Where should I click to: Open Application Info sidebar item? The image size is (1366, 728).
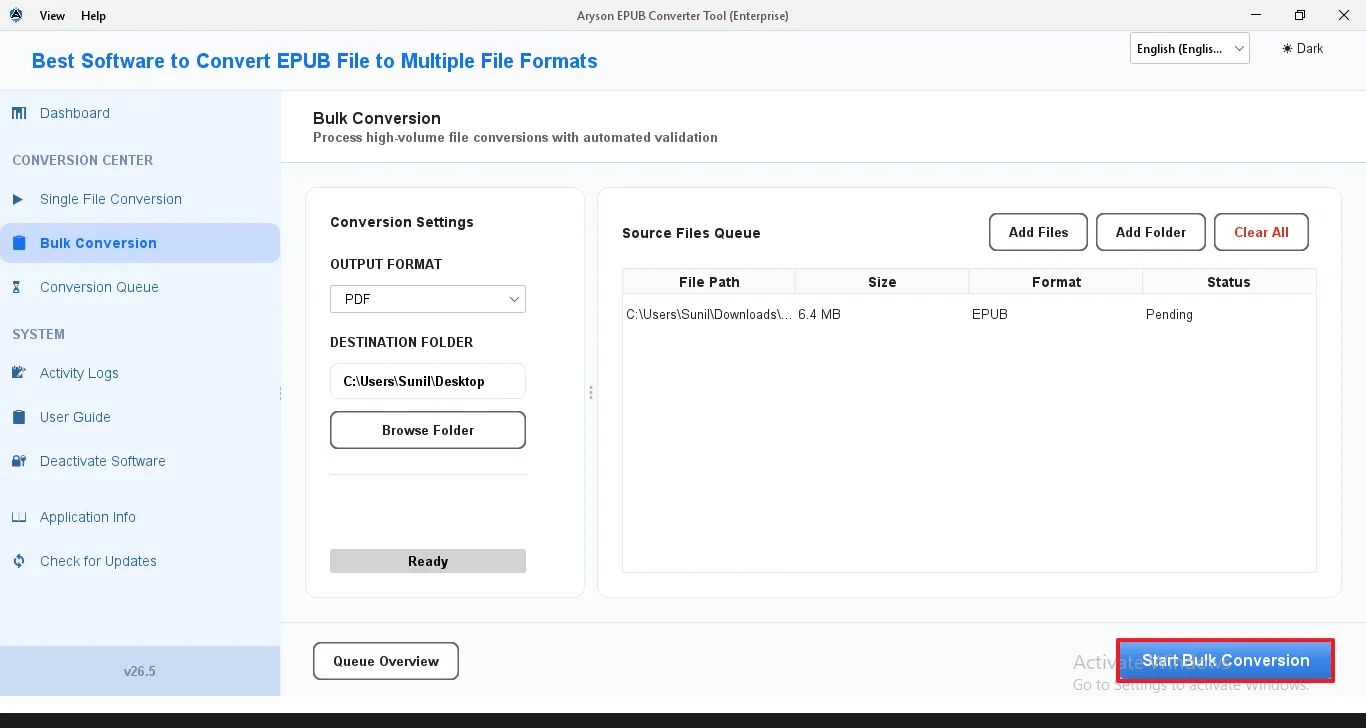[x=140, y=517]
